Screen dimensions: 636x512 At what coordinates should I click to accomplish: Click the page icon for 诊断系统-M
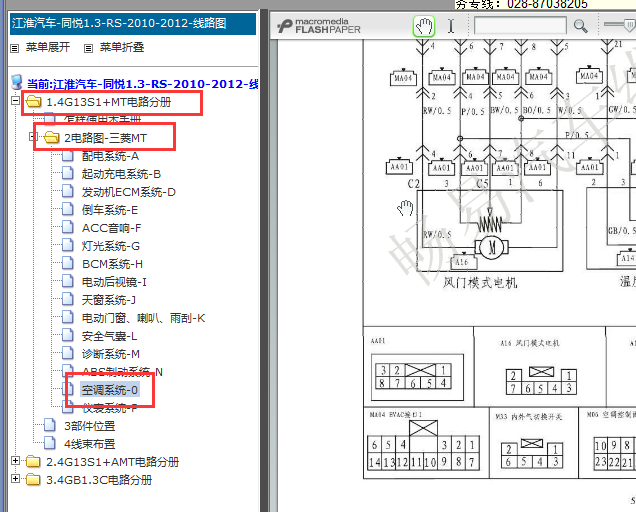(67, 353)
